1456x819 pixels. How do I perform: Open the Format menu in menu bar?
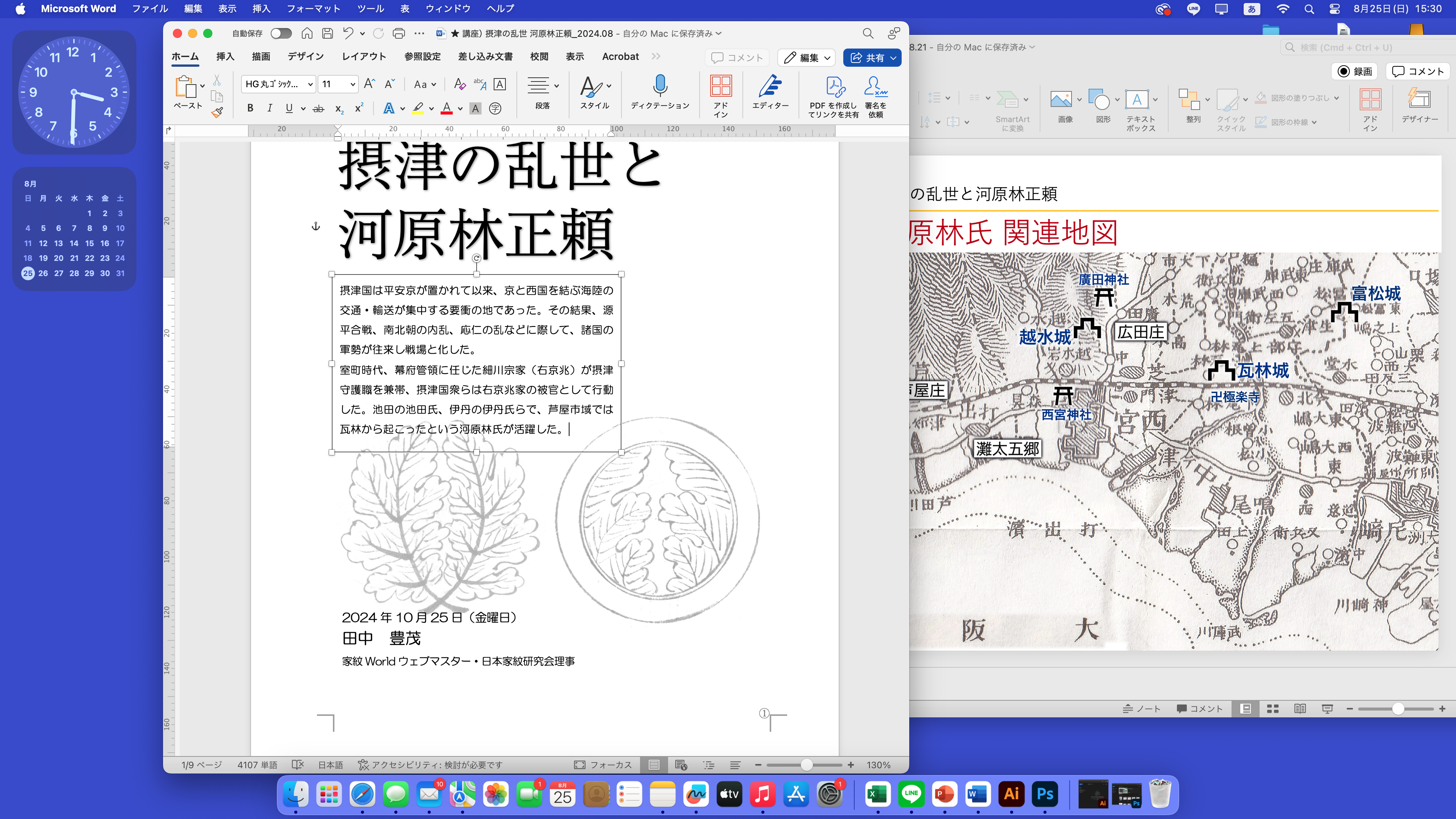[x=313, y=8]
